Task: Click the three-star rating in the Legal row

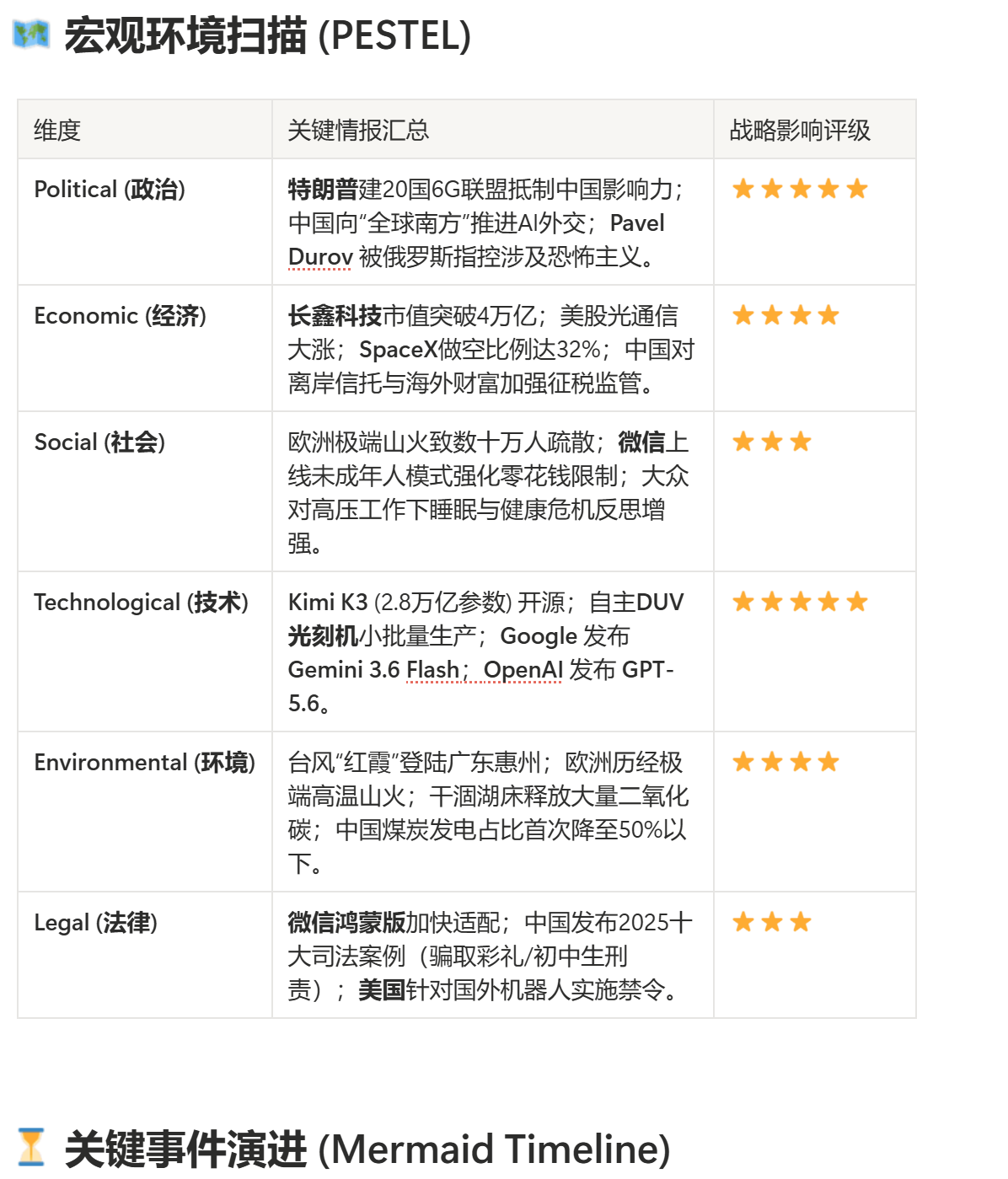Action: tap(771, 922)
